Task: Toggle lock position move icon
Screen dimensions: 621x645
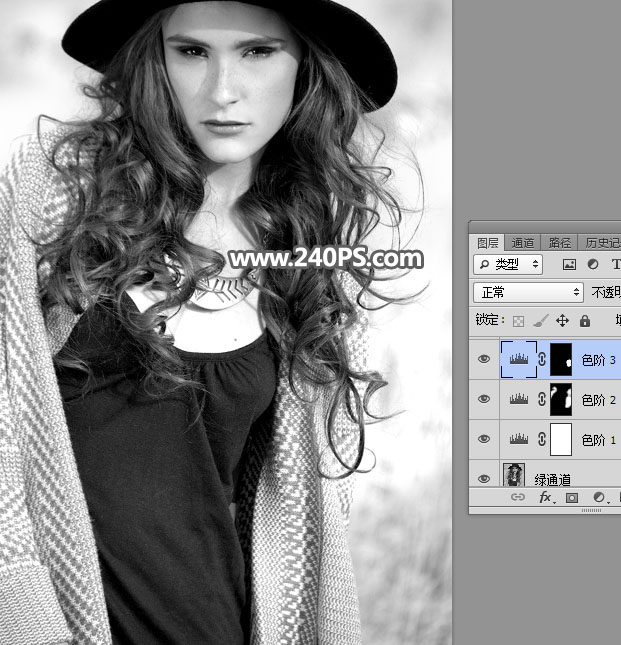Action: (562, 320)
